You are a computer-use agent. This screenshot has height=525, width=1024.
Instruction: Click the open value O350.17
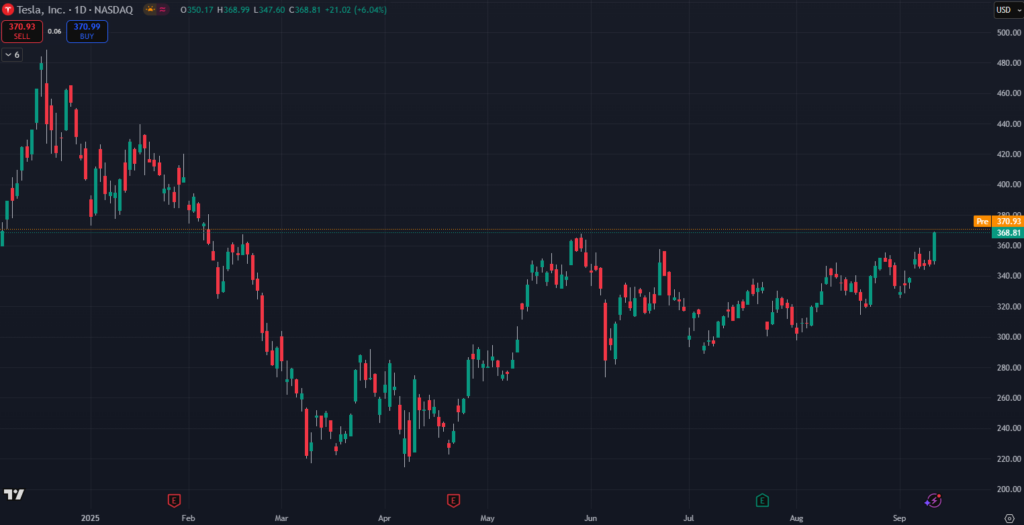pos(197,10)
